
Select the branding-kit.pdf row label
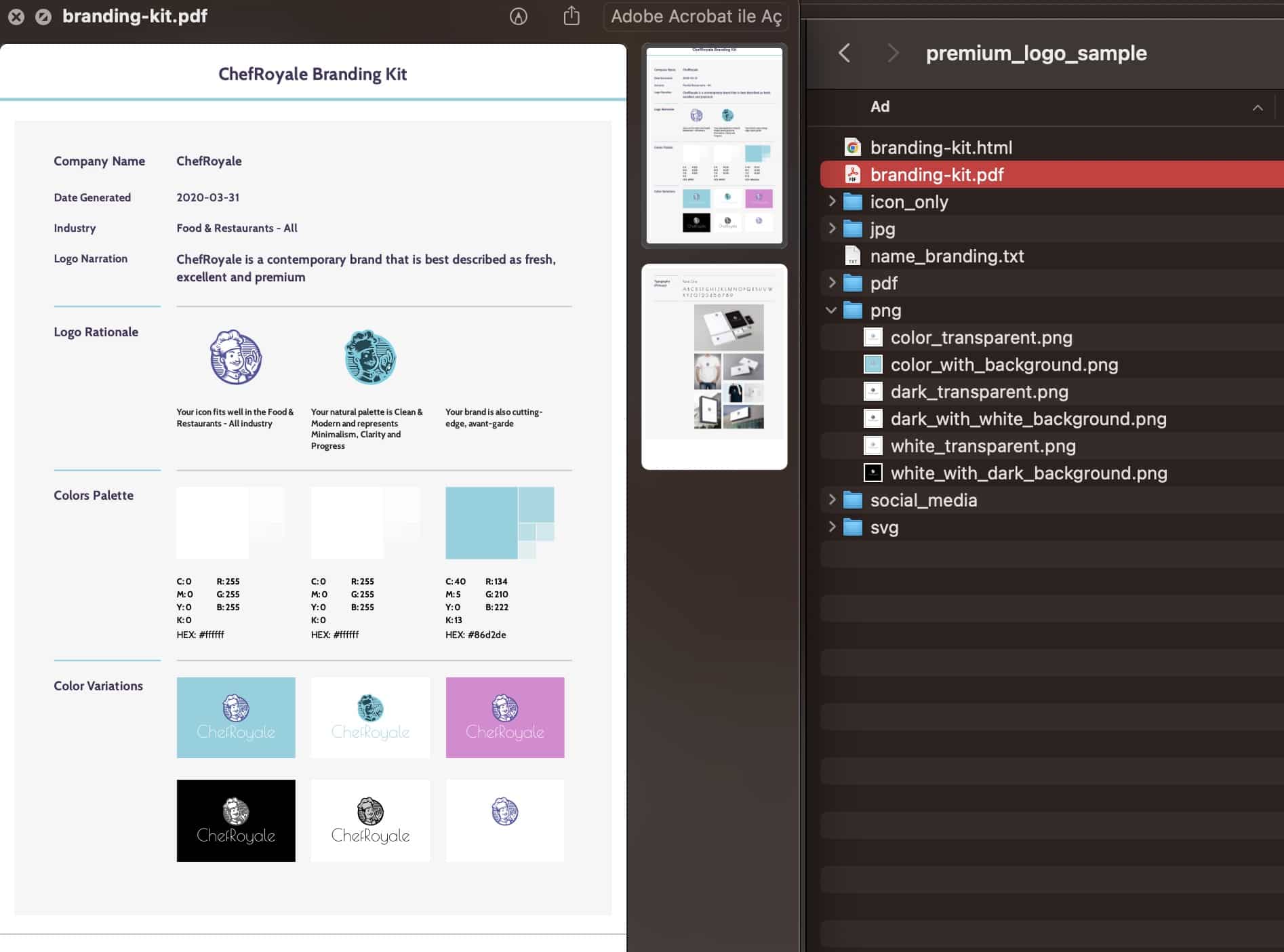pyautogui.click(x=937, y=174)
